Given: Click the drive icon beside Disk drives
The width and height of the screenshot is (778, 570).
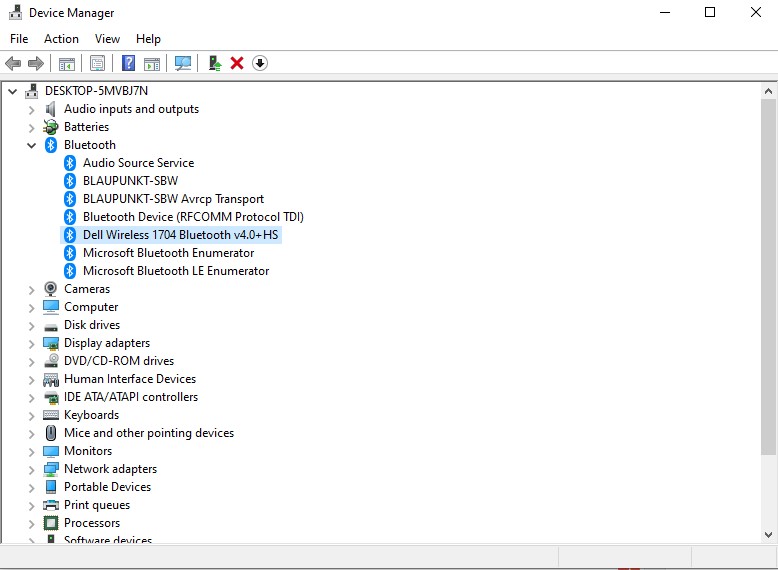Looking at the screenshot, I should tap(51, 327).
